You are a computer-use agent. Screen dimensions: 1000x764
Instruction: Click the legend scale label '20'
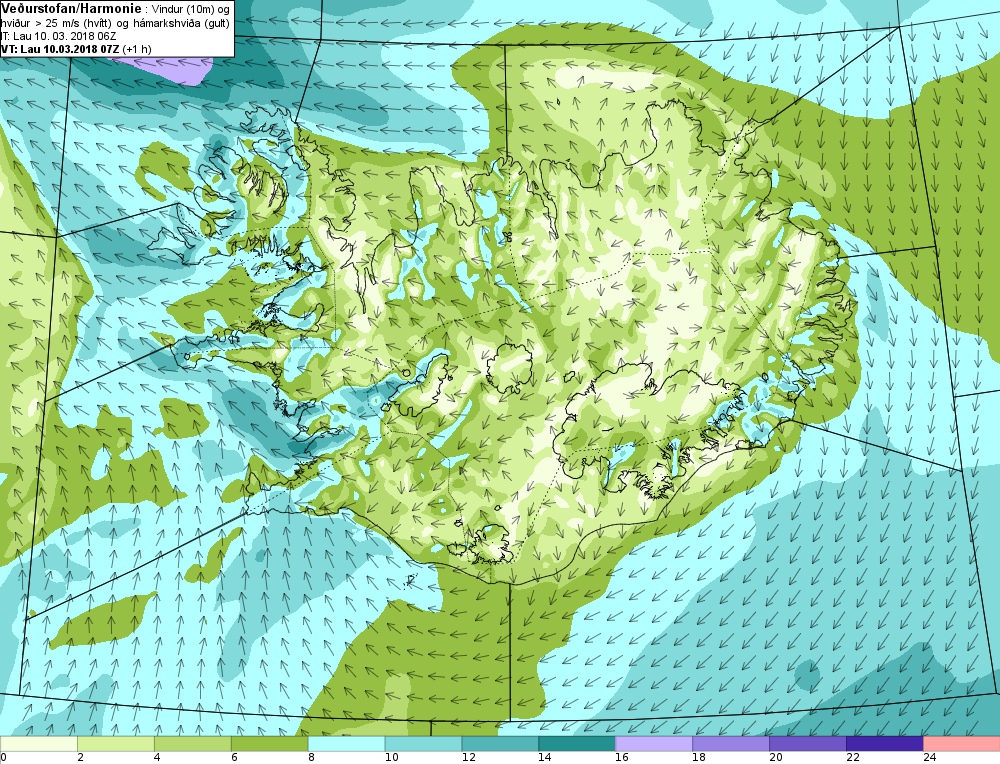(x=776, y=758)
